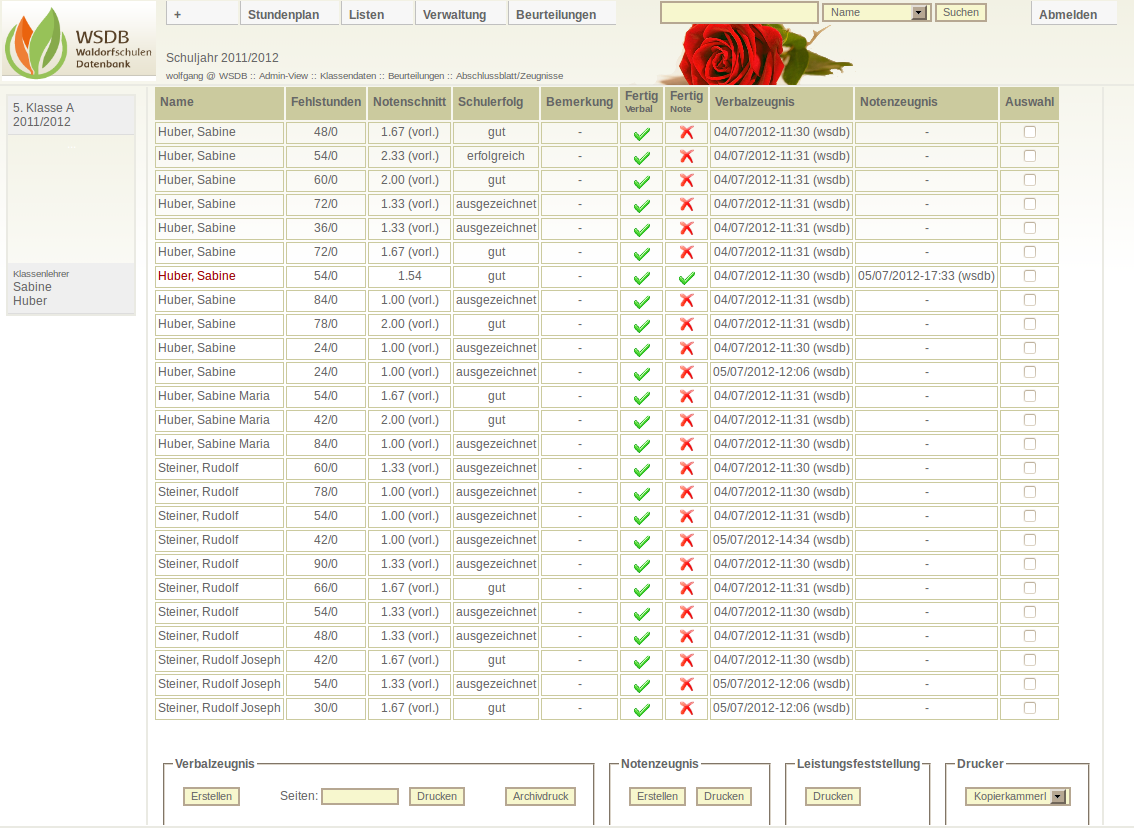Open the Beurteilungen menu
This screenshot has height=828, width=1134.
[x=557, y=14]
